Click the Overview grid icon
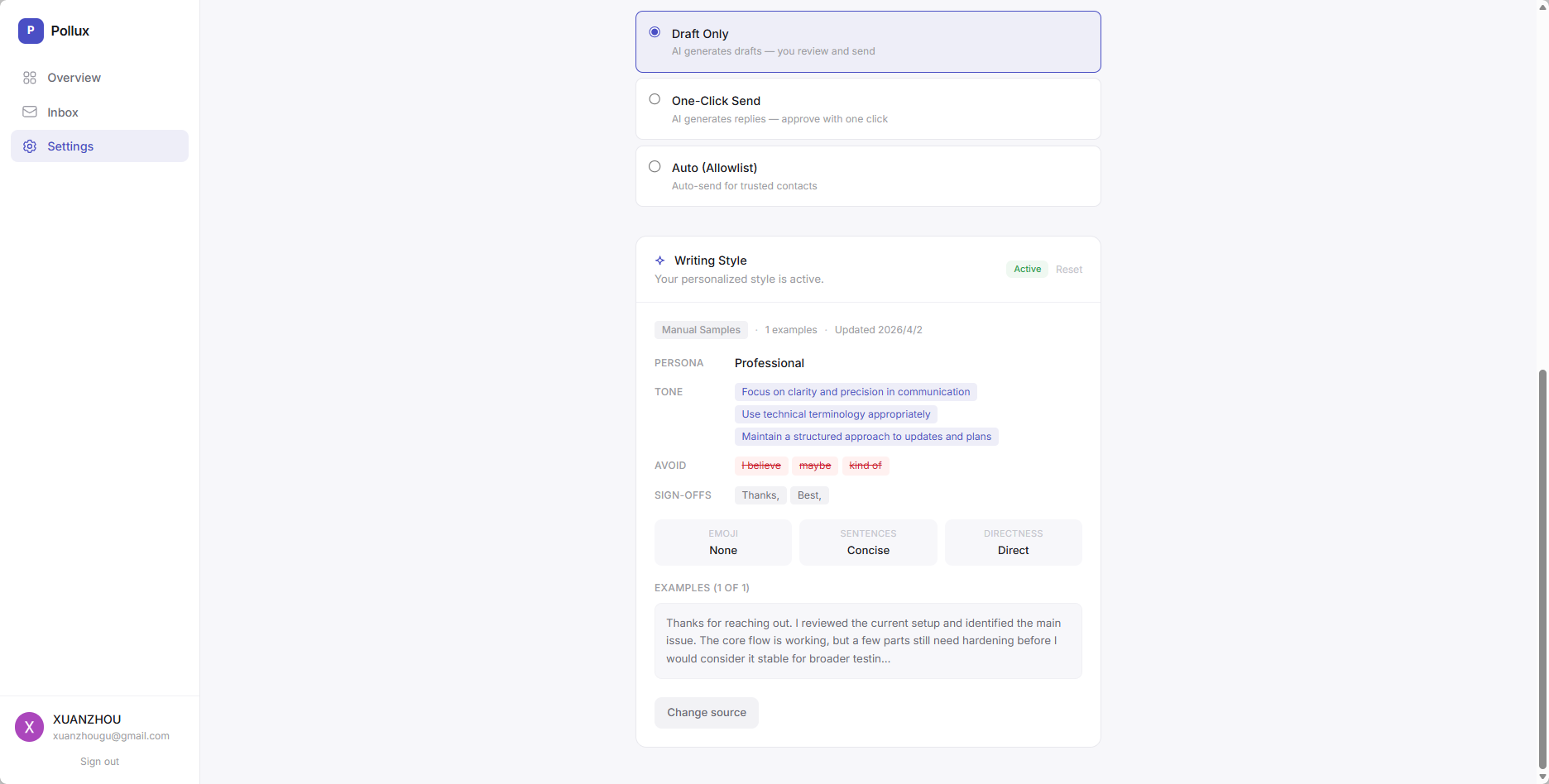 30,78
